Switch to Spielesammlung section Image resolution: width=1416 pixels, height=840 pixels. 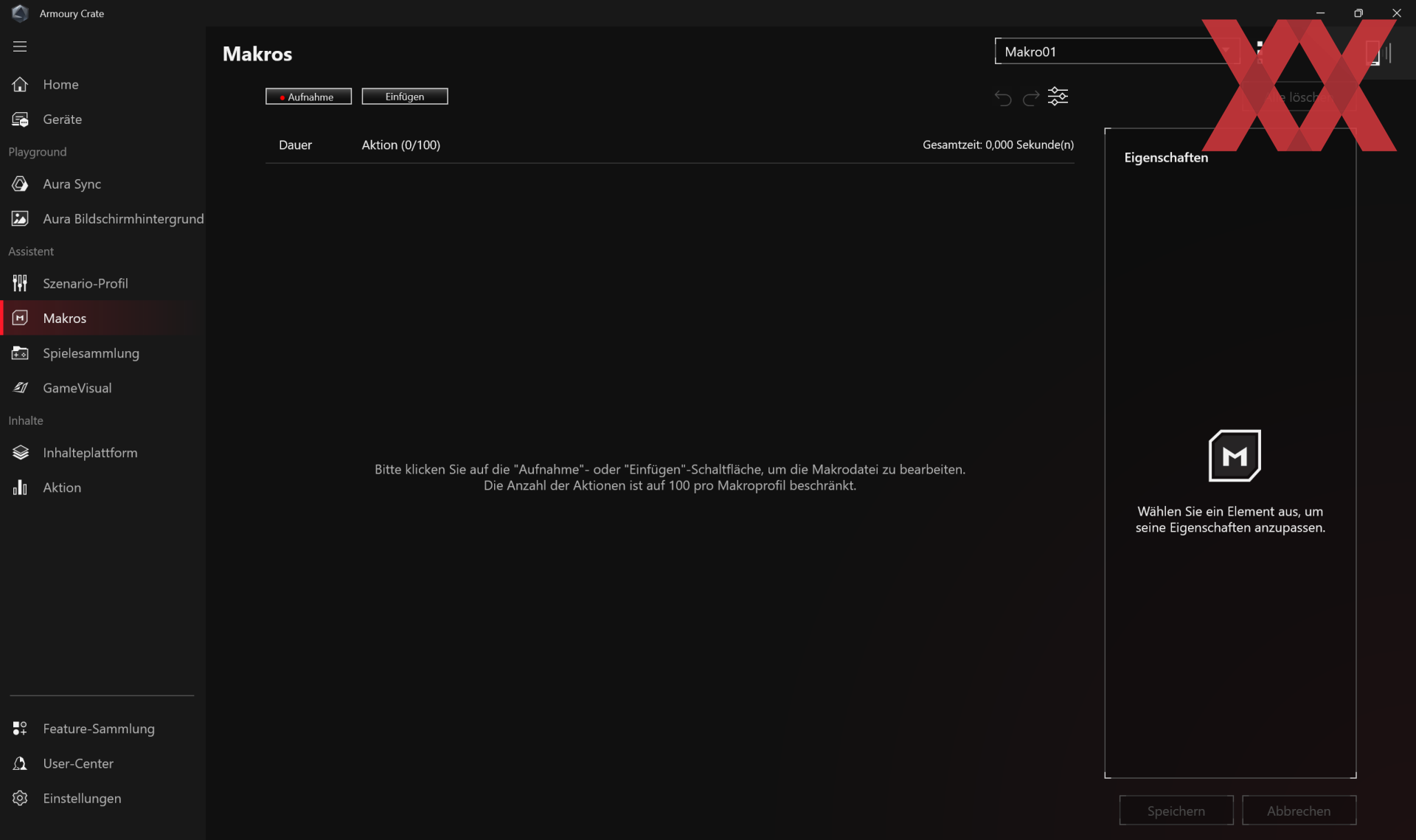[103, 353]
